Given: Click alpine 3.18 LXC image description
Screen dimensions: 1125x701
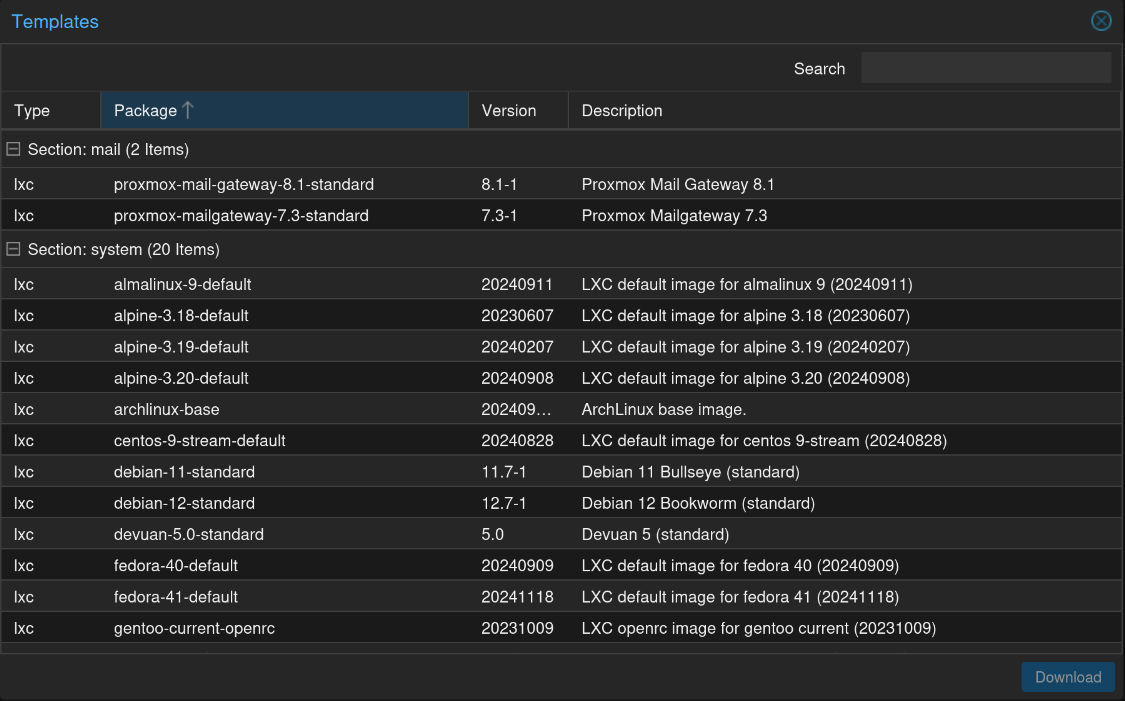Looking at the screenshot, I should pyautogui.click(x=745, y=316).
